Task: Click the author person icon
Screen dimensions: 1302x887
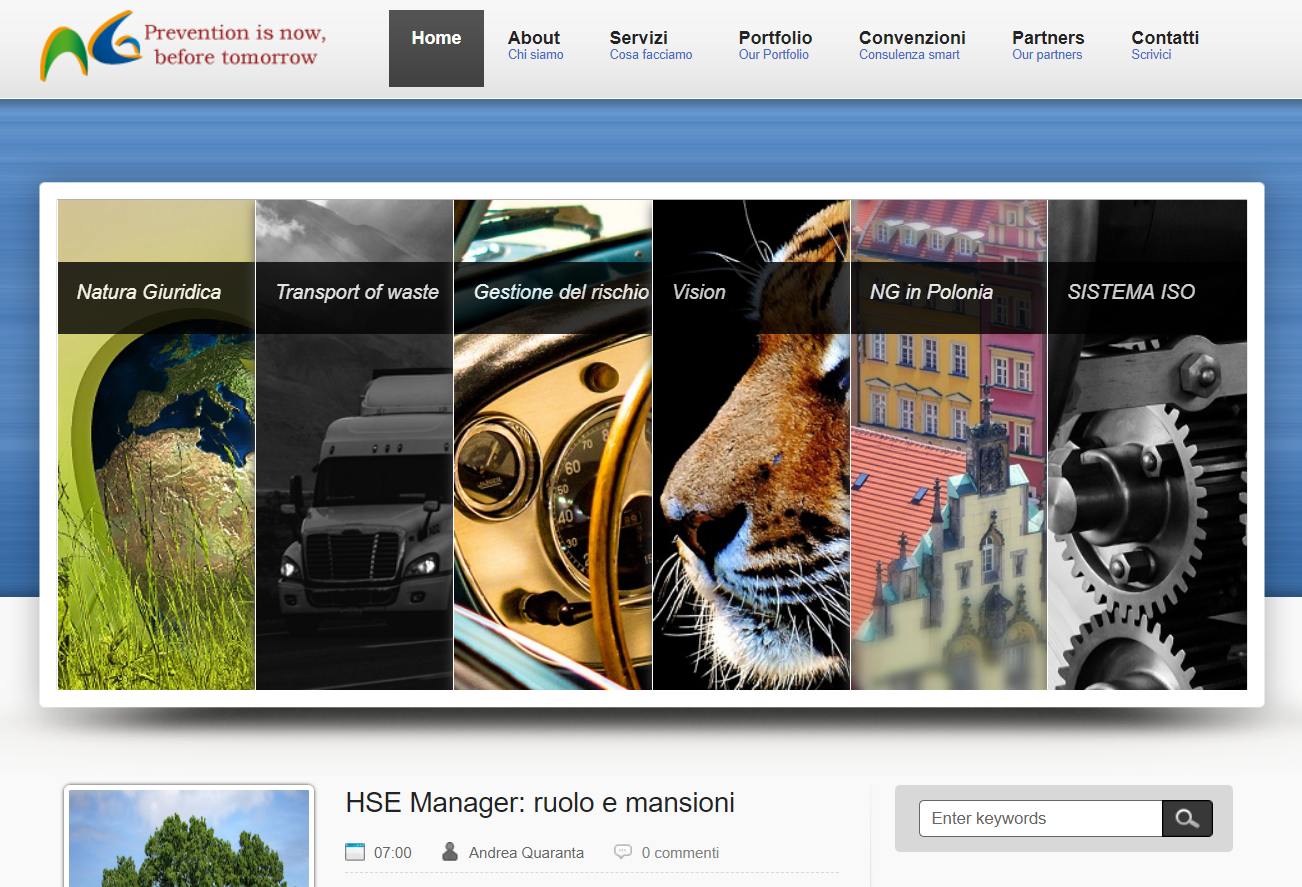Action: pyautogui.click(x=450, y=852)
